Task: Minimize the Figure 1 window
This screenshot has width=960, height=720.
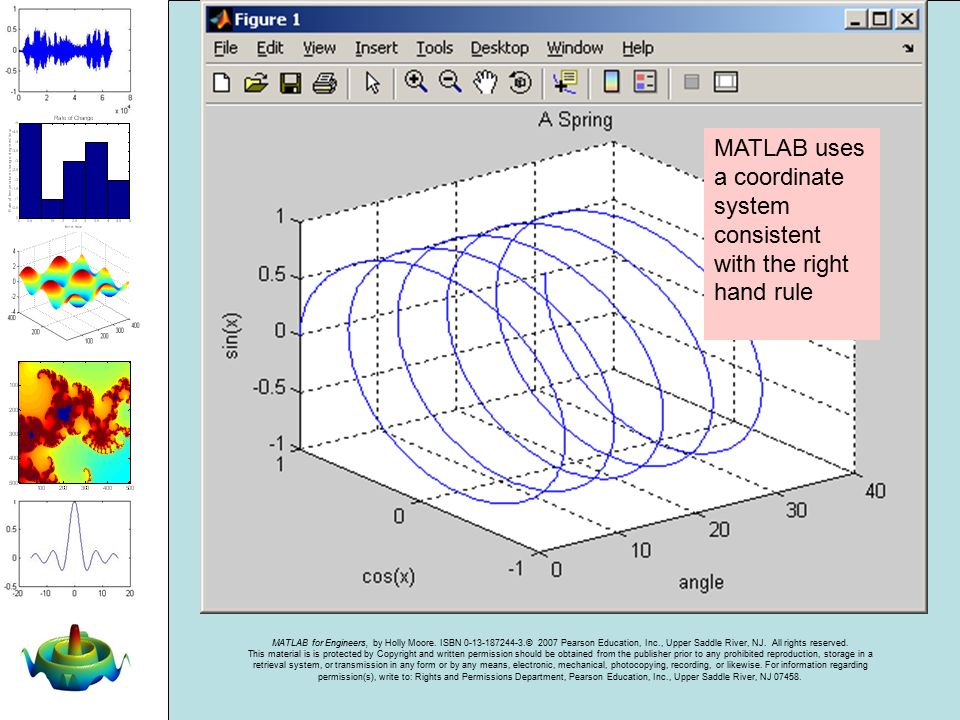Action: tap(856, 19)
